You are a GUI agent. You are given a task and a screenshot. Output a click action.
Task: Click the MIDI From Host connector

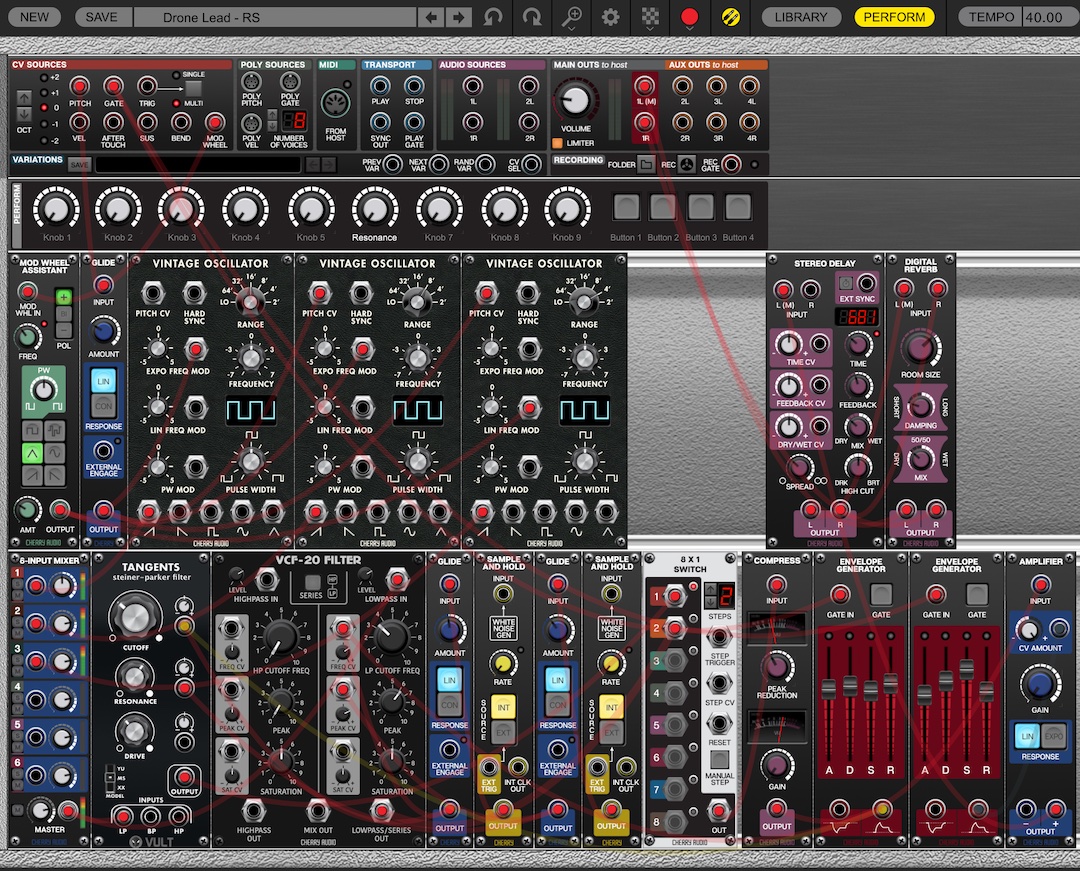pyautogui.click(x=335, y=104)
